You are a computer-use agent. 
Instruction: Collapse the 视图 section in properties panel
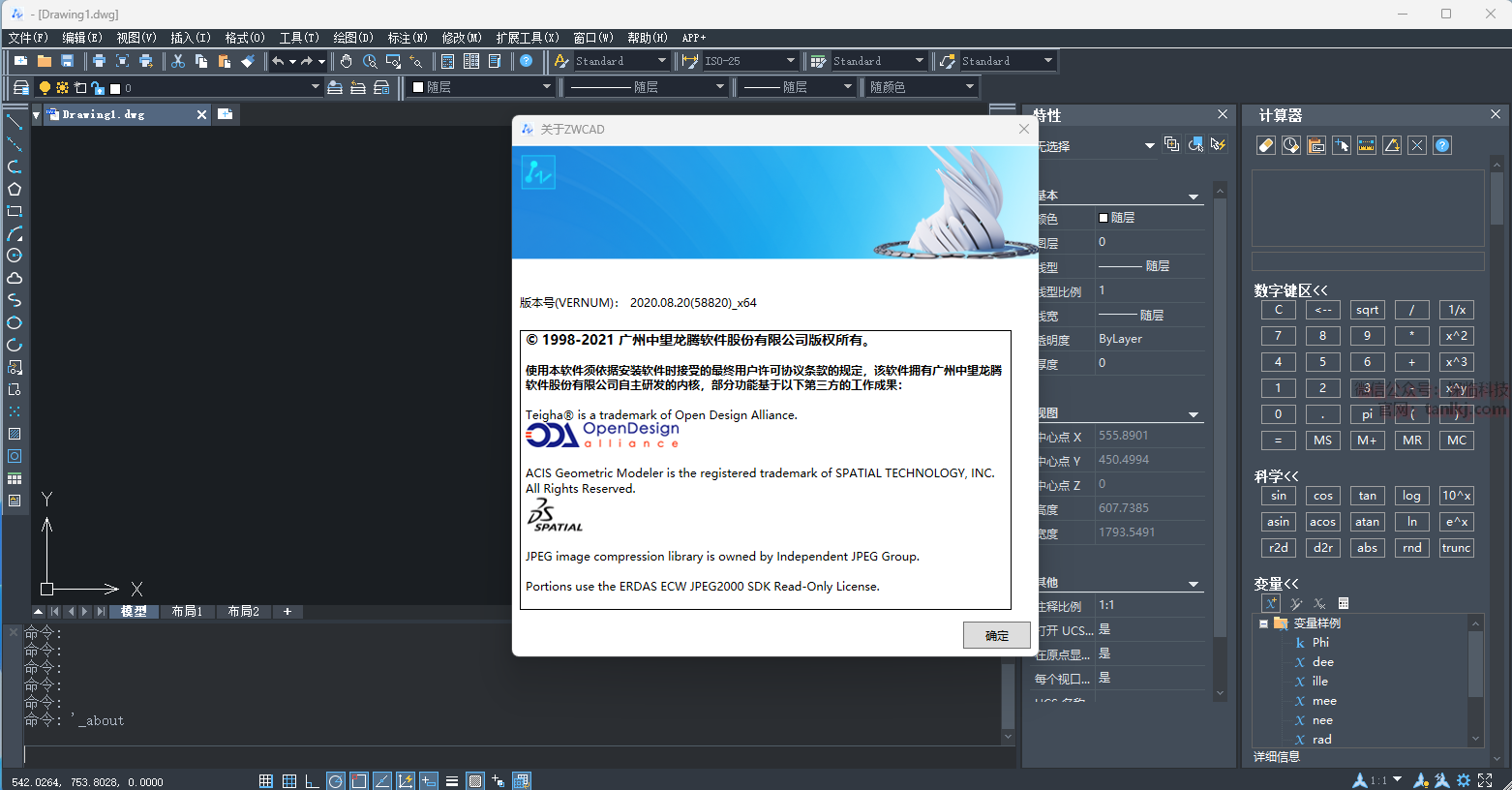pyautogui.click(x=1194, y=414)
